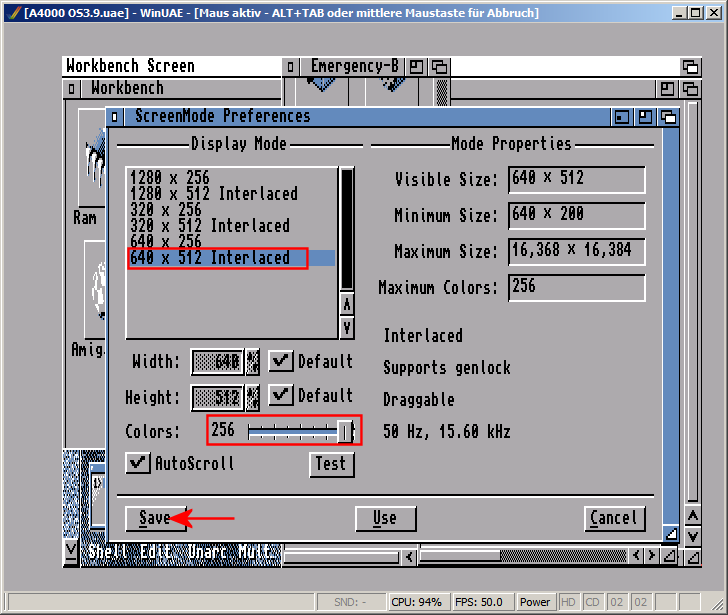
Task: Click the Workbench window horizontal scrollbar
Action: (x=523, y=555)
